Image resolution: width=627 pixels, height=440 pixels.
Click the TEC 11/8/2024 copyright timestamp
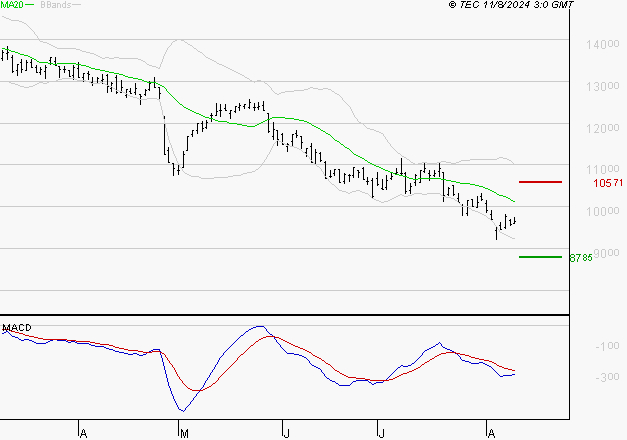click(x=511, y=5)
